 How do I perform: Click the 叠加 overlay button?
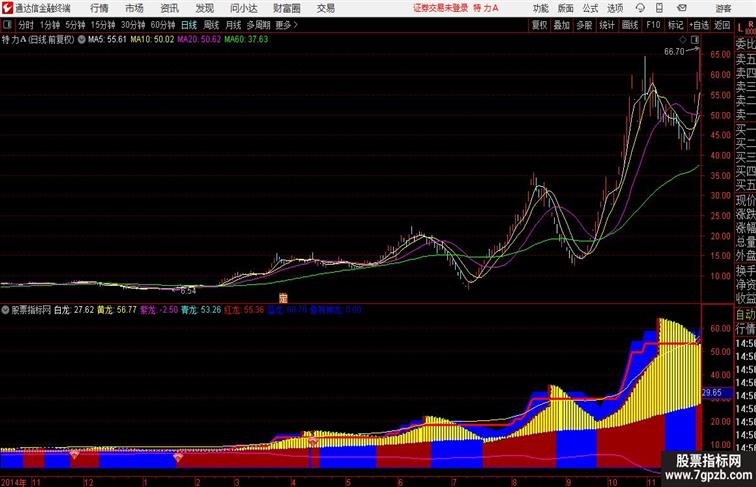562,25
